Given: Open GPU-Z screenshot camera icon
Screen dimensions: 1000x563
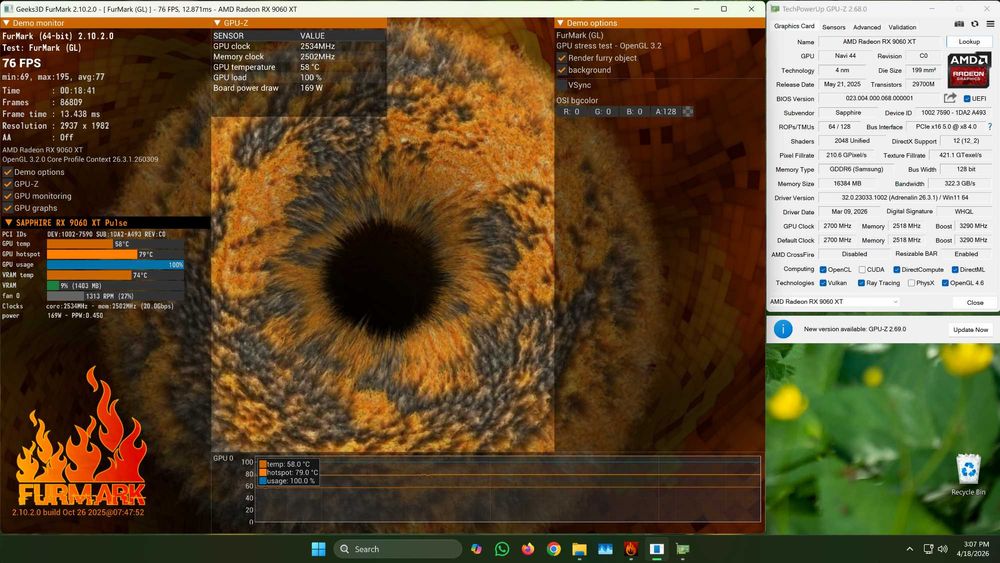Looking at the screenshot, I should (x=959, y=24).
